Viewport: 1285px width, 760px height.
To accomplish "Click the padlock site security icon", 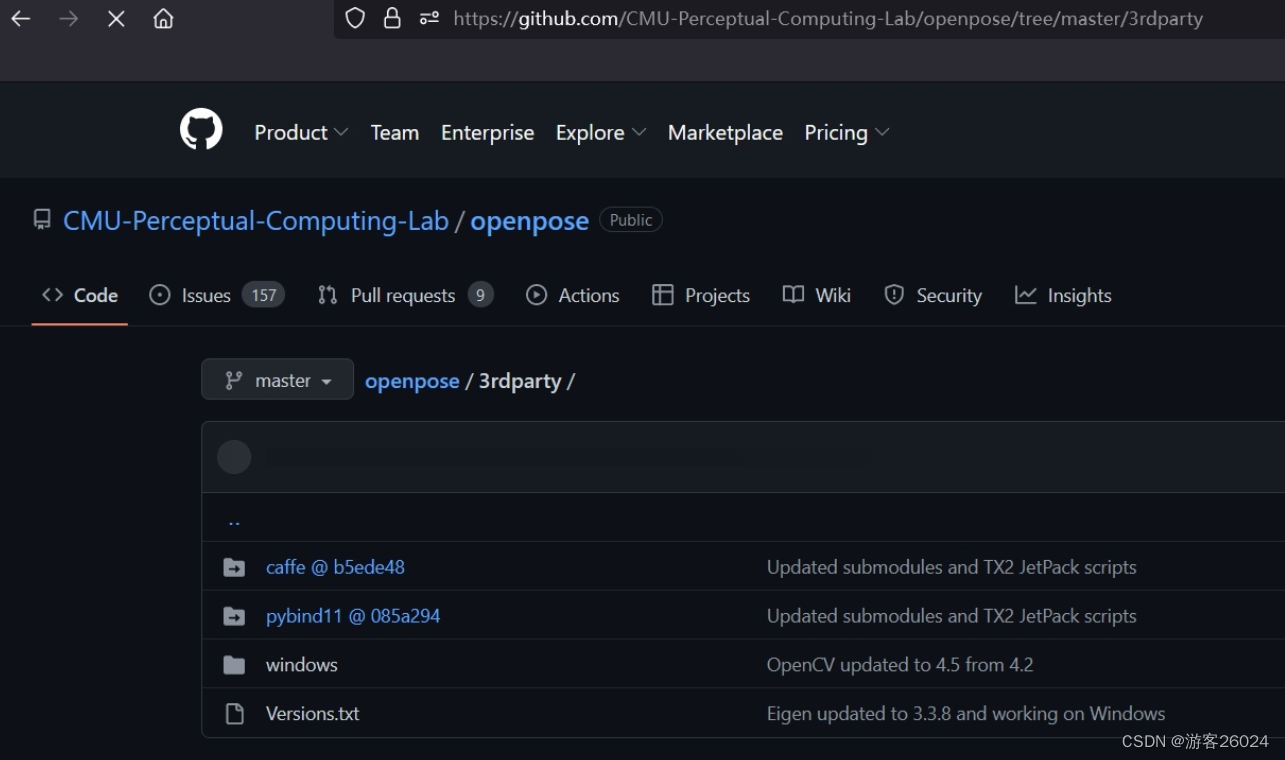I will pyautogui.click(x=392, y=18).
